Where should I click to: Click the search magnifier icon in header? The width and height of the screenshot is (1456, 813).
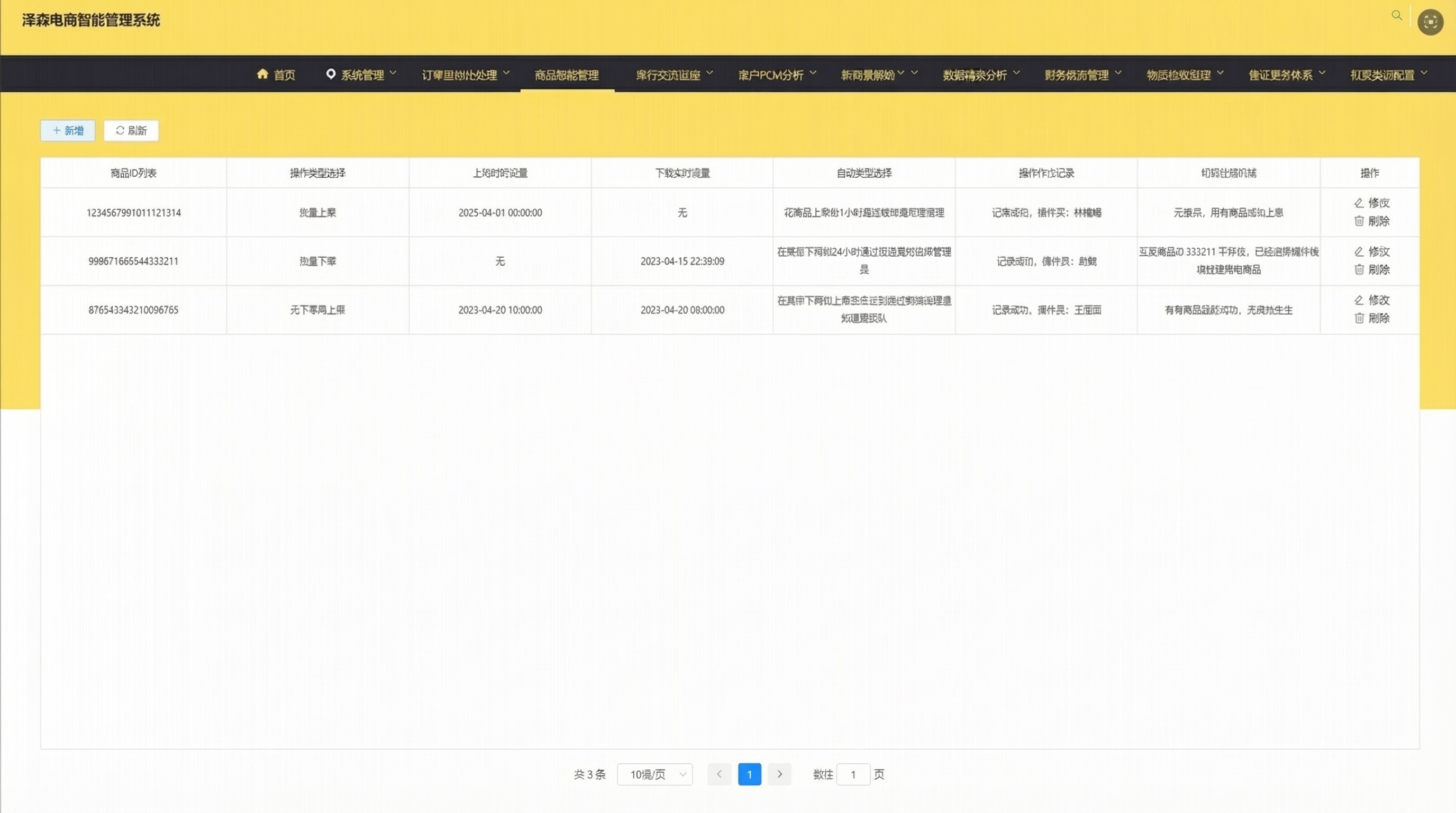[x=1397, y=15]
